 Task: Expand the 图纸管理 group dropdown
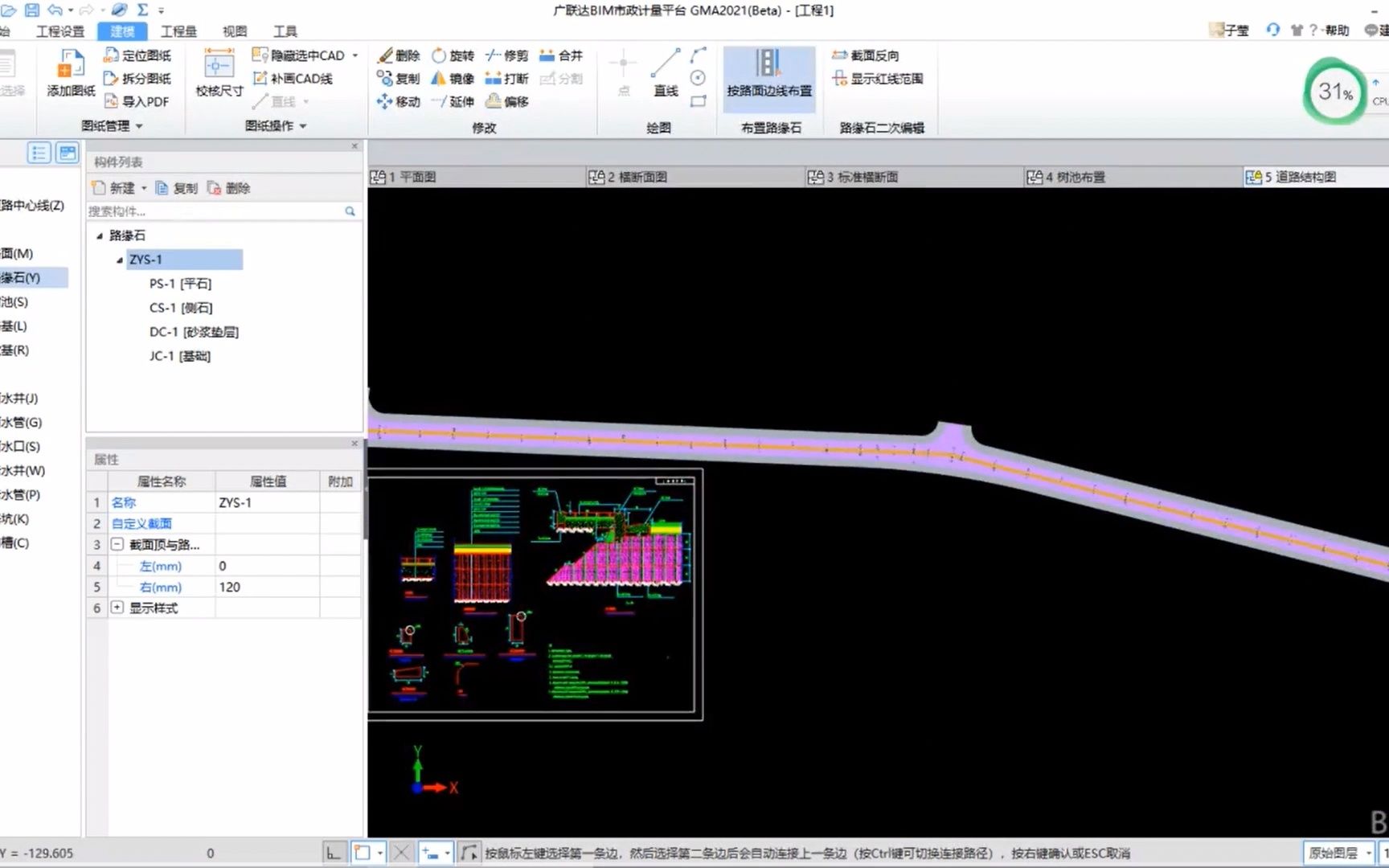139,126
